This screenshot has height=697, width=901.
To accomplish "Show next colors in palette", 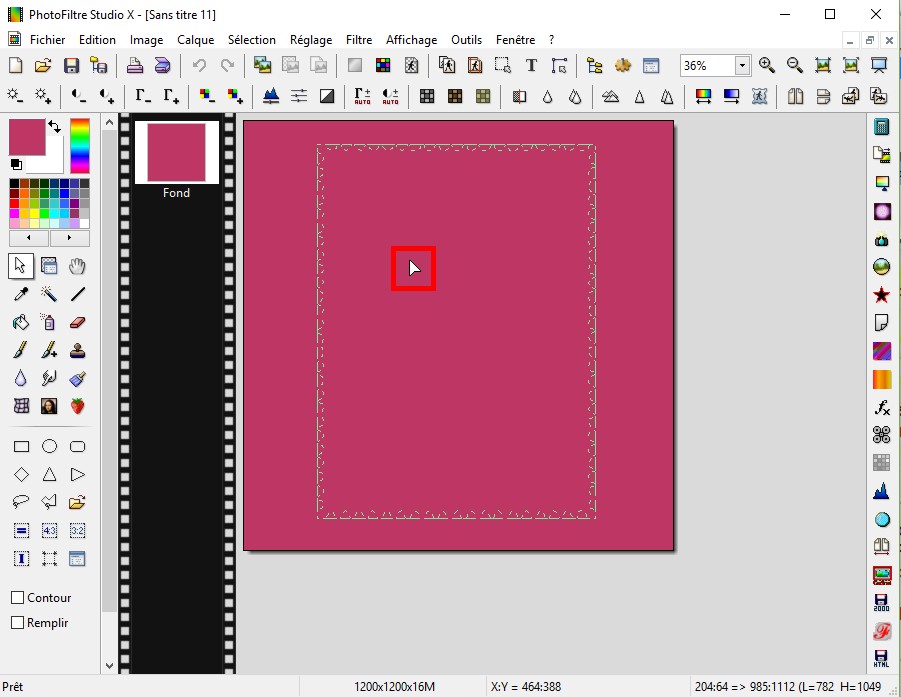I will pos(69,239).
